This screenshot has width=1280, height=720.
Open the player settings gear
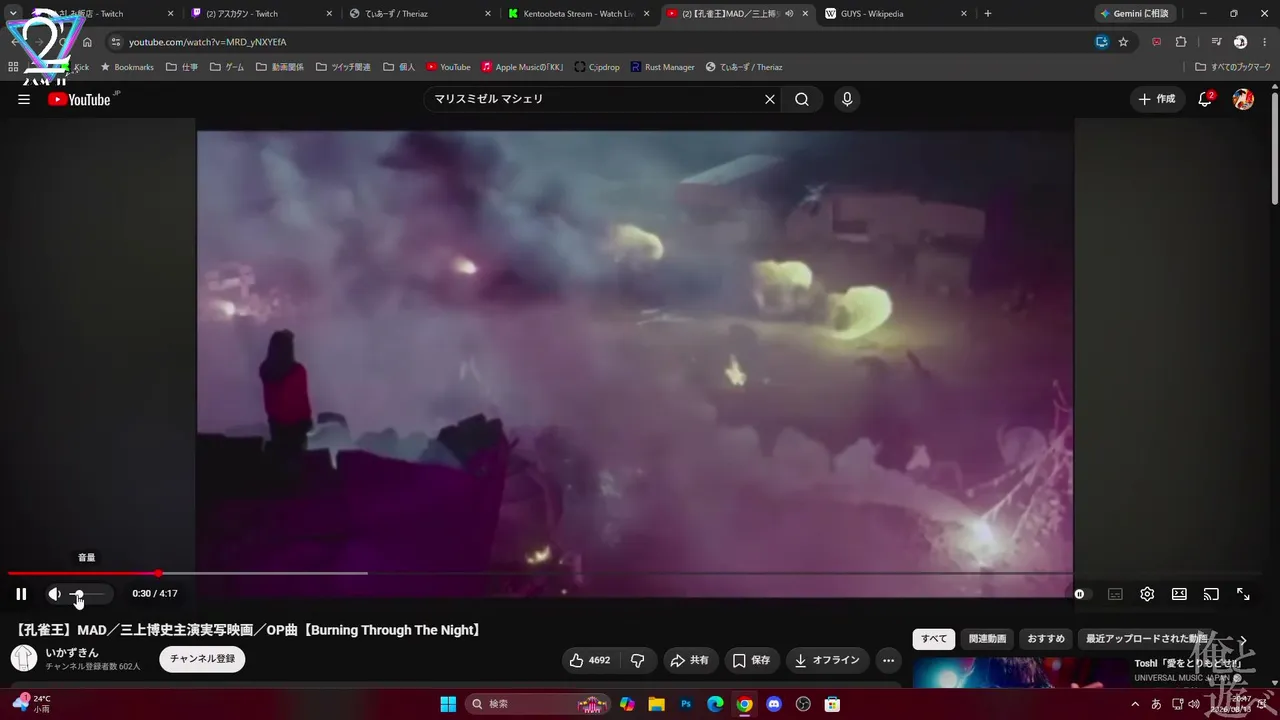pos(1147,594)
